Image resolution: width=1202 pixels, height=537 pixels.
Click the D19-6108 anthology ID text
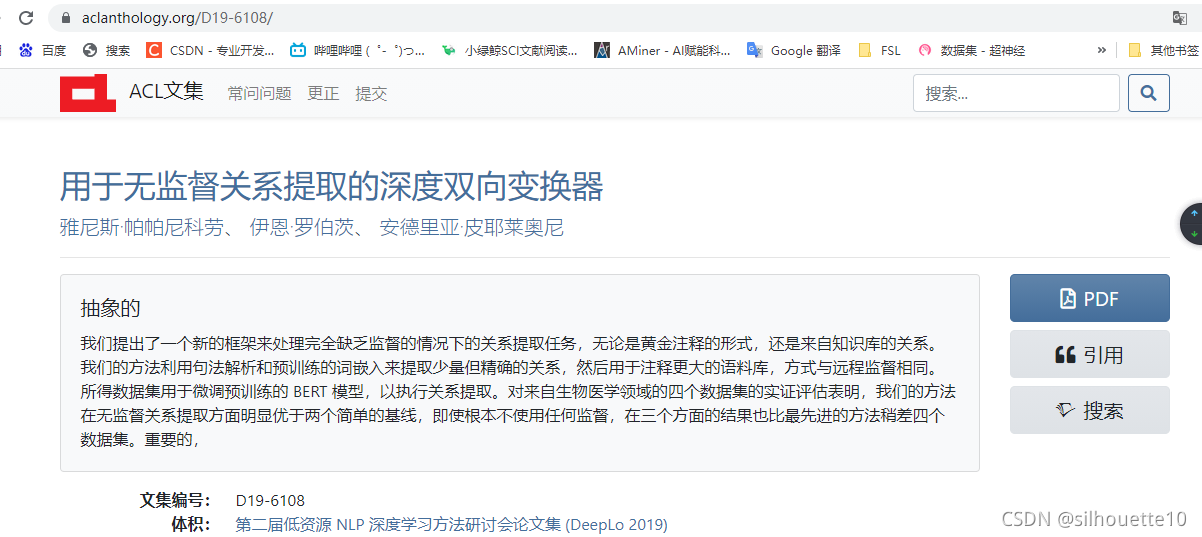click(x=270, y=500)
